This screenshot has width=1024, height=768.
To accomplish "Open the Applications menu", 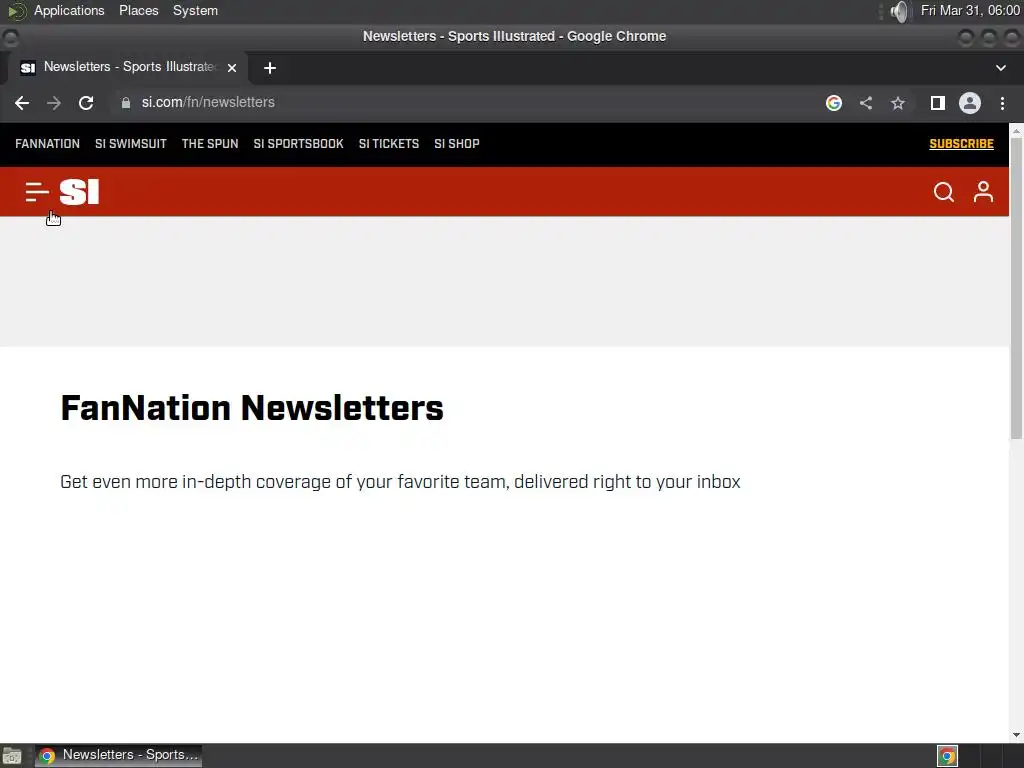I will 69,11.
